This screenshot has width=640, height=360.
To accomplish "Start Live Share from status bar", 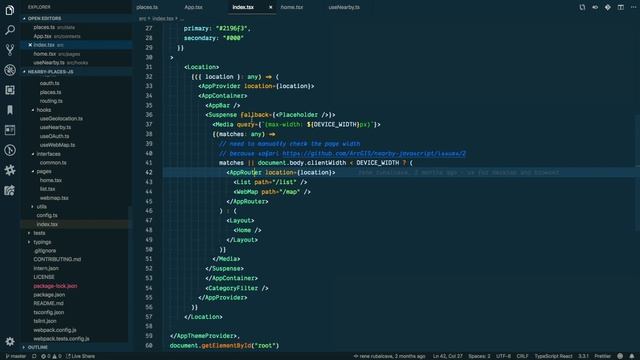I will click(x=80, y=356).
